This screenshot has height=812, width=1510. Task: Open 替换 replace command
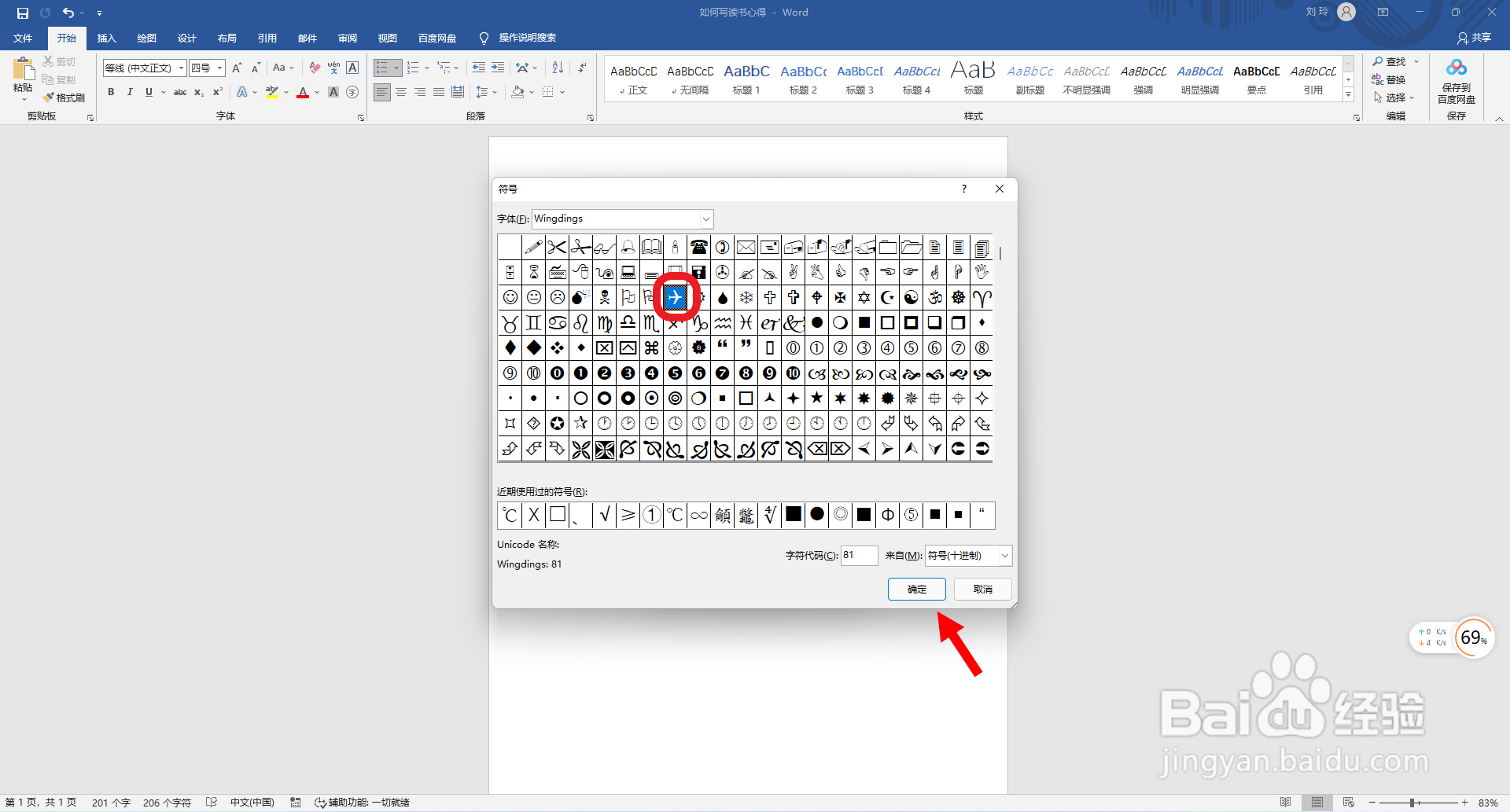1388,79
